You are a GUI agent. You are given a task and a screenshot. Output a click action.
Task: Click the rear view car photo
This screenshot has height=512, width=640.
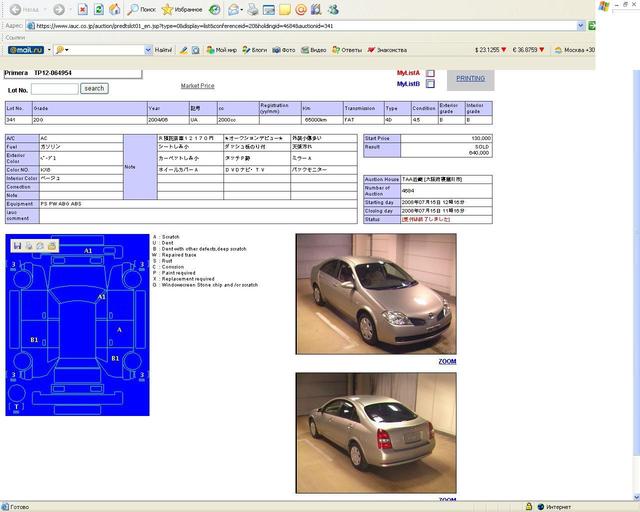(x=376, y=433)
